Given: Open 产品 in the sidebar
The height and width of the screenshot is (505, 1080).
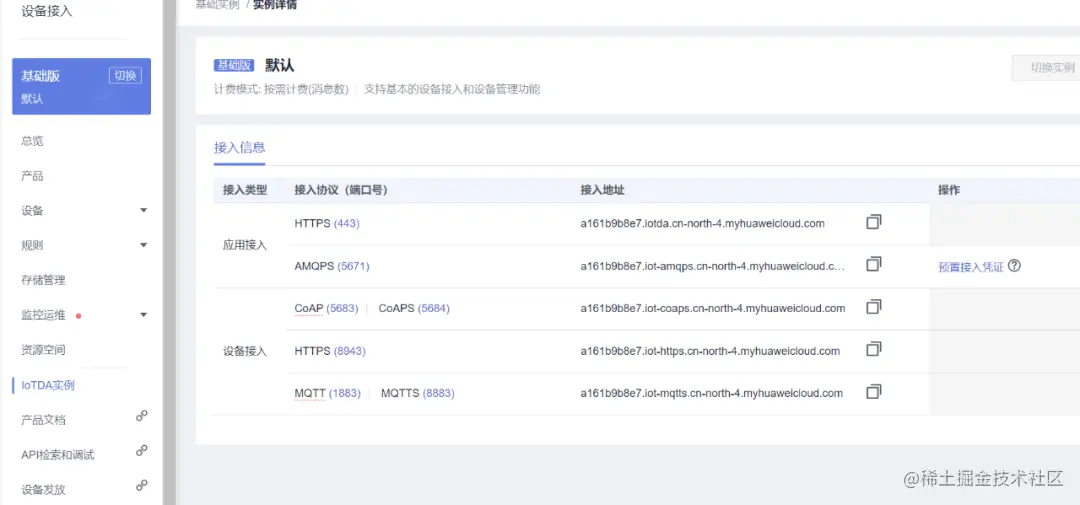Looking at the screenshot, I should [x=32, y=176].
